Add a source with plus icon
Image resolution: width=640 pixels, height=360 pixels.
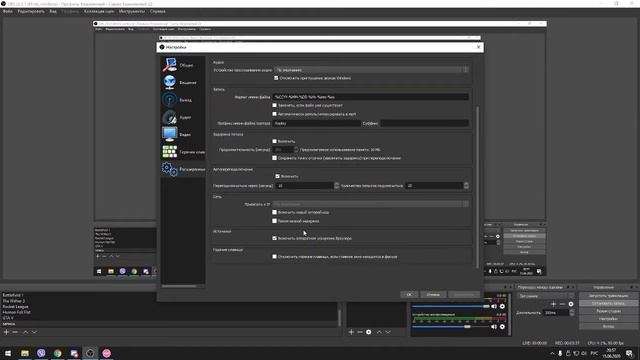351,332
